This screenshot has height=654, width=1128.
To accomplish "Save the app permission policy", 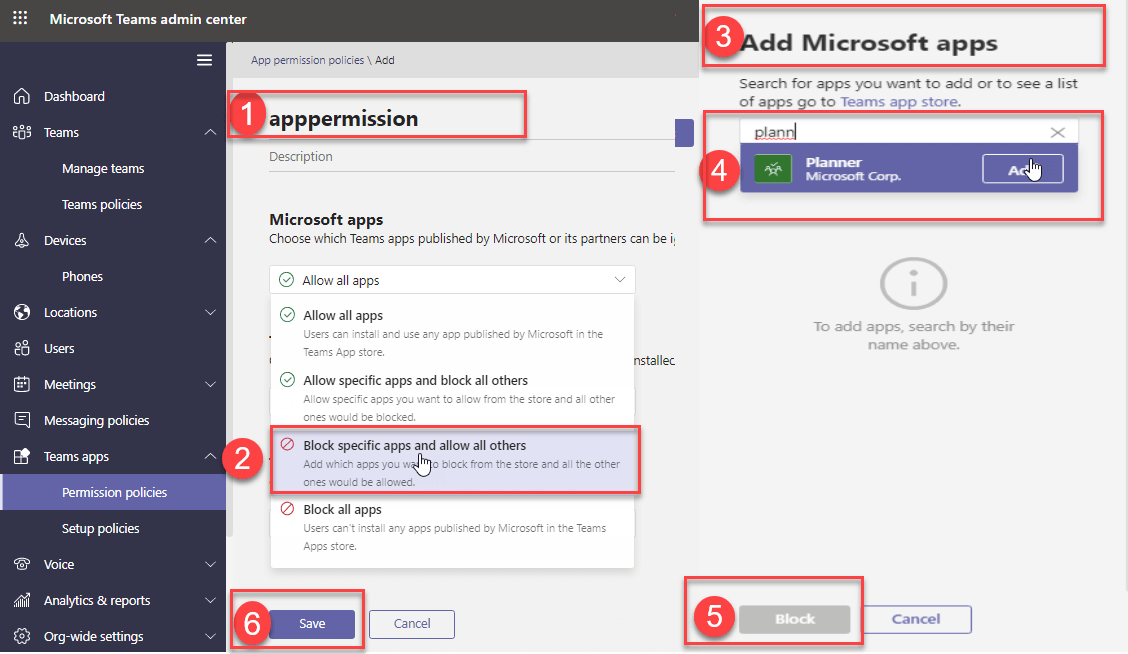I will pos(311,624).
